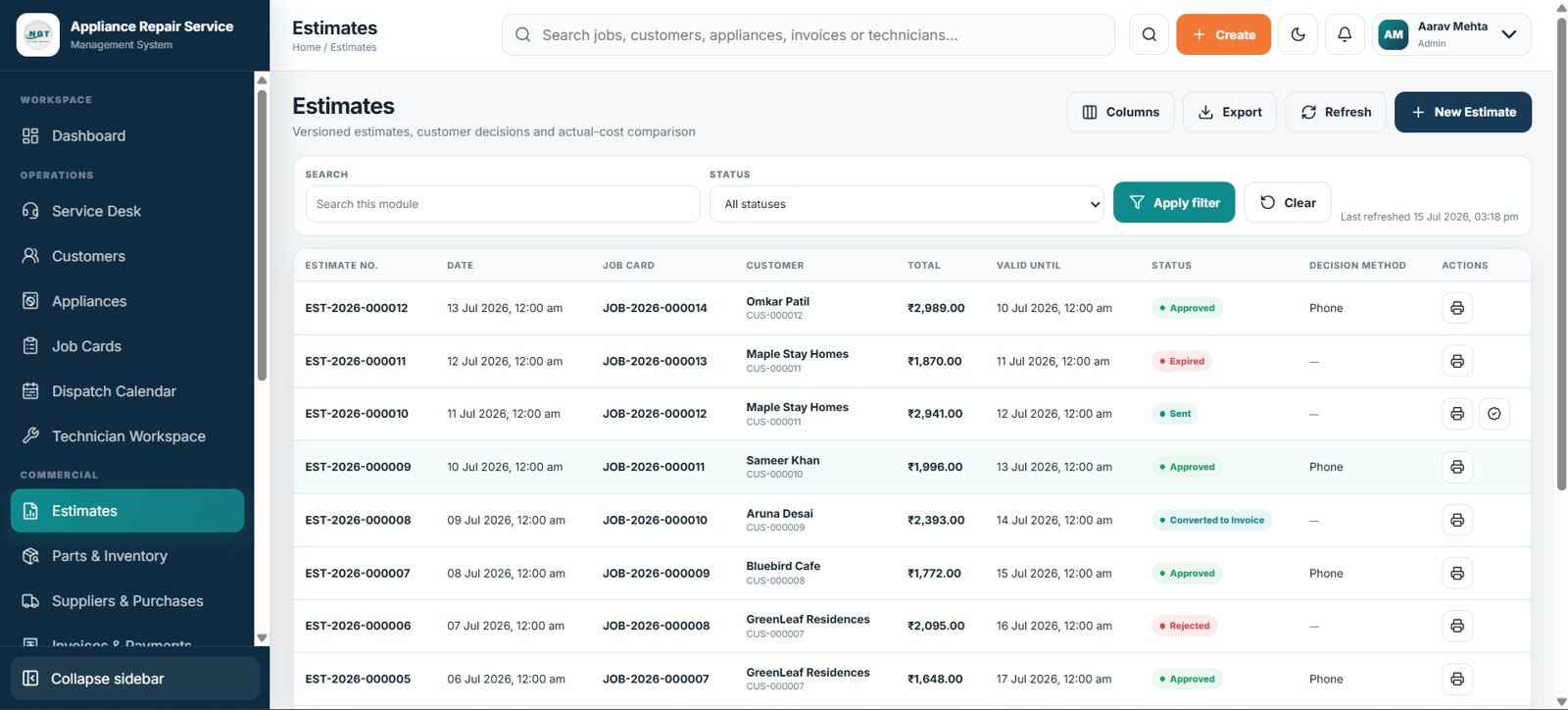Go to Technician Workspace

[127, 436]
